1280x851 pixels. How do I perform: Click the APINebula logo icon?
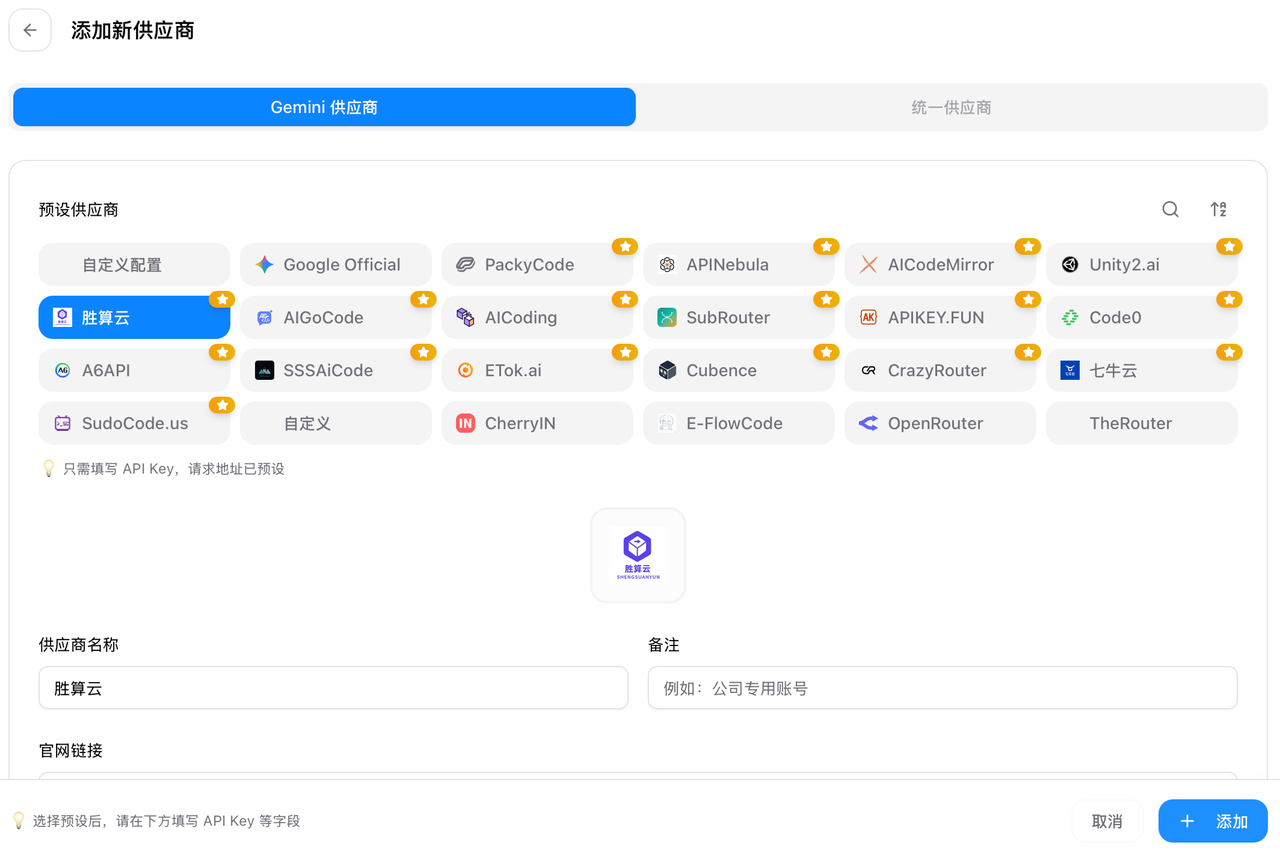tap(667, 265)
